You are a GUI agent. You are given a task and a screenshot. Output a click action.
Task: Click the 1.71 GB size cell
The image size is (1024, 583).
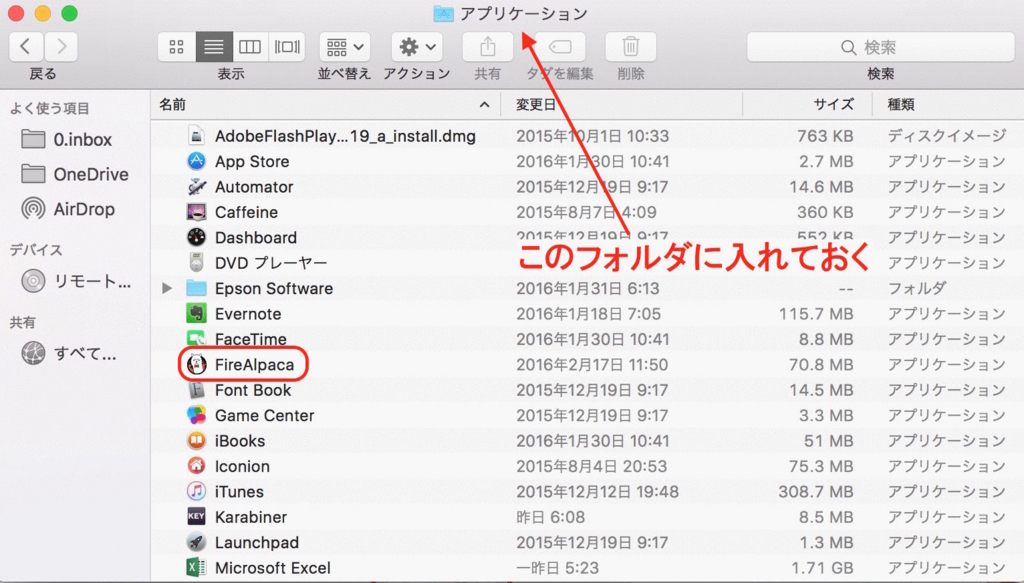pyautogui.click(x=822, y=568)
